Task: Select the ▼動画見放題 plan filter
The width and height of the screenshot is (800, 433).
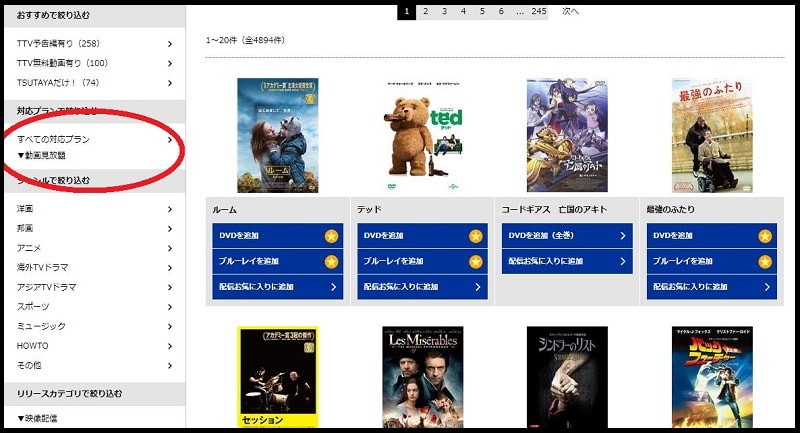Action: click(41, 156)
